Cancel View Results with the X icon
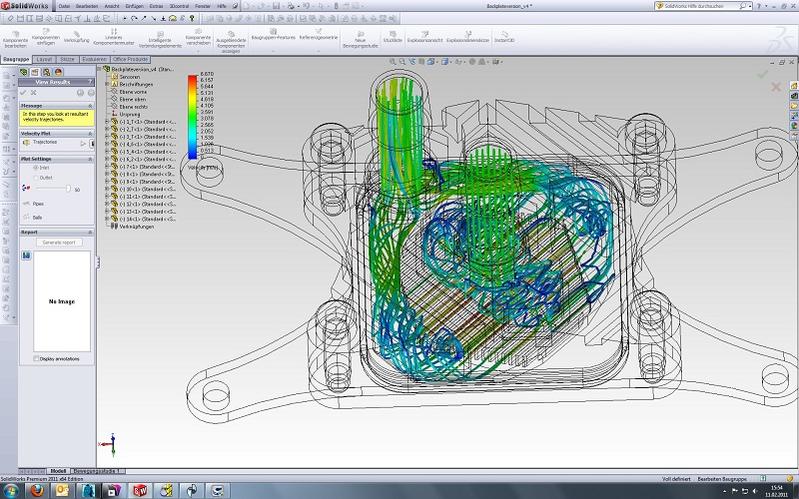 33,93
